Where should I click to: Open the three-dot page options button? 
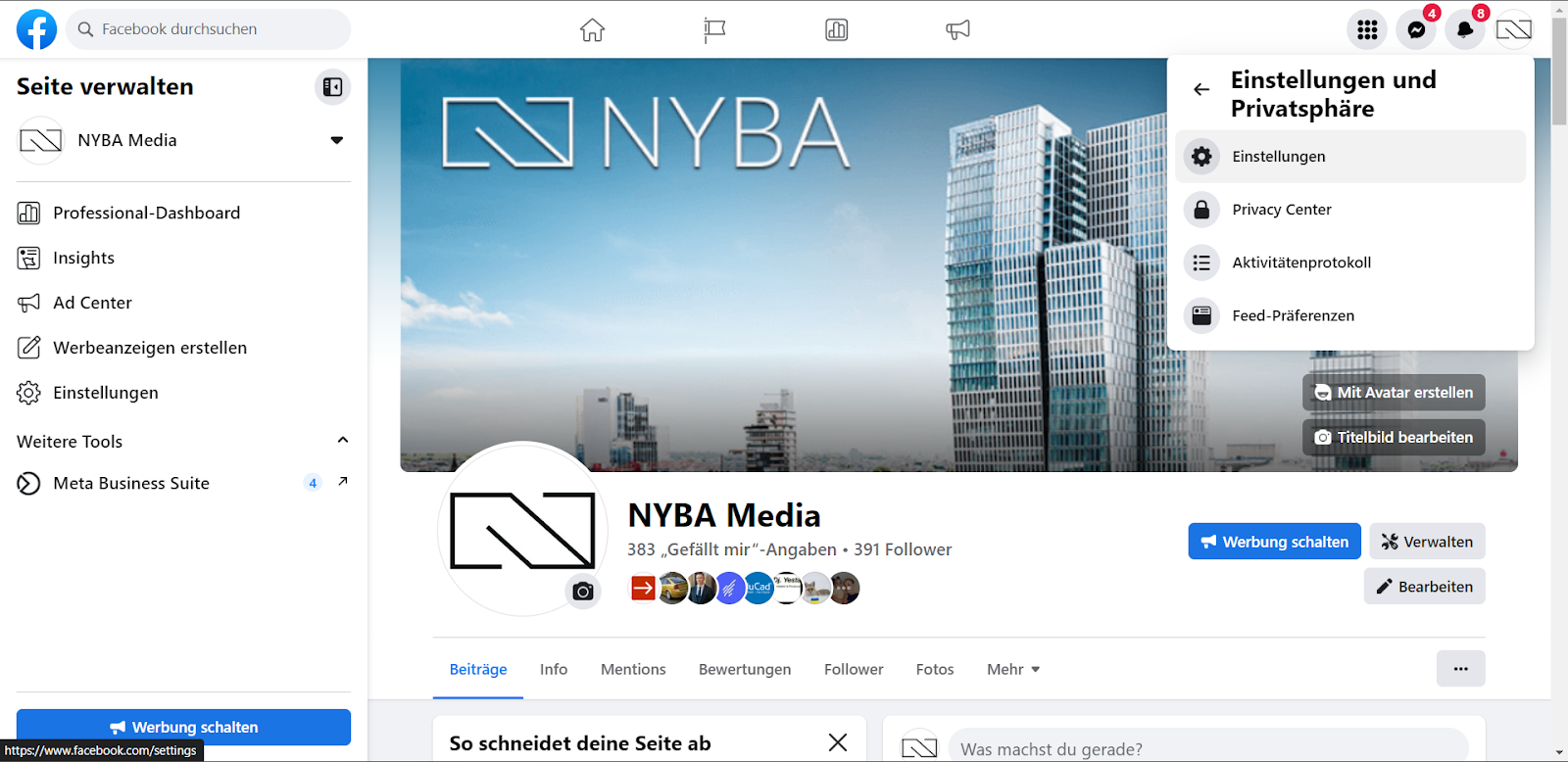tap(1461, 669)
